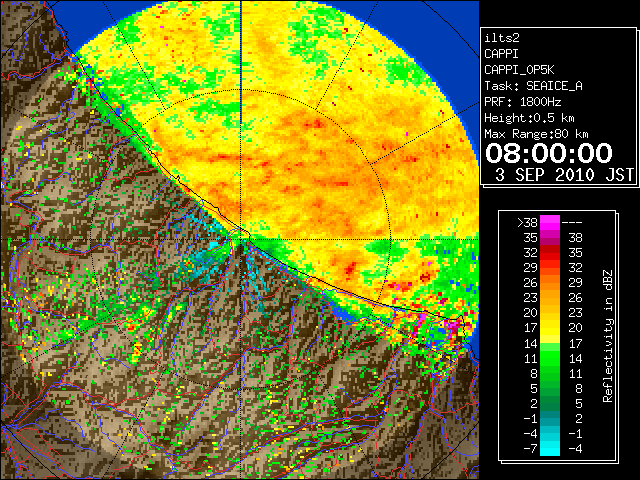
Task: Click the 'Max Range:80 km' line
Action: click(536, 134)
